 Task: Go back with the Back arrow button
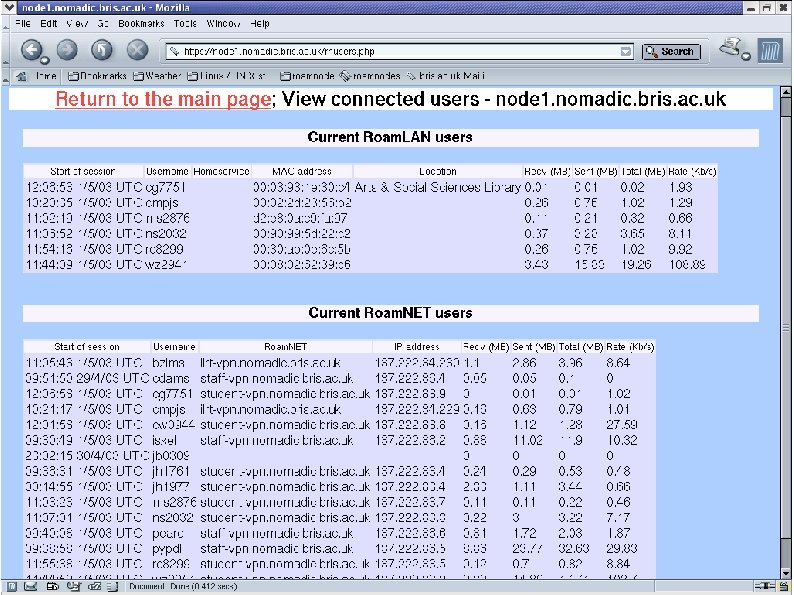click(x=31, y=50)
